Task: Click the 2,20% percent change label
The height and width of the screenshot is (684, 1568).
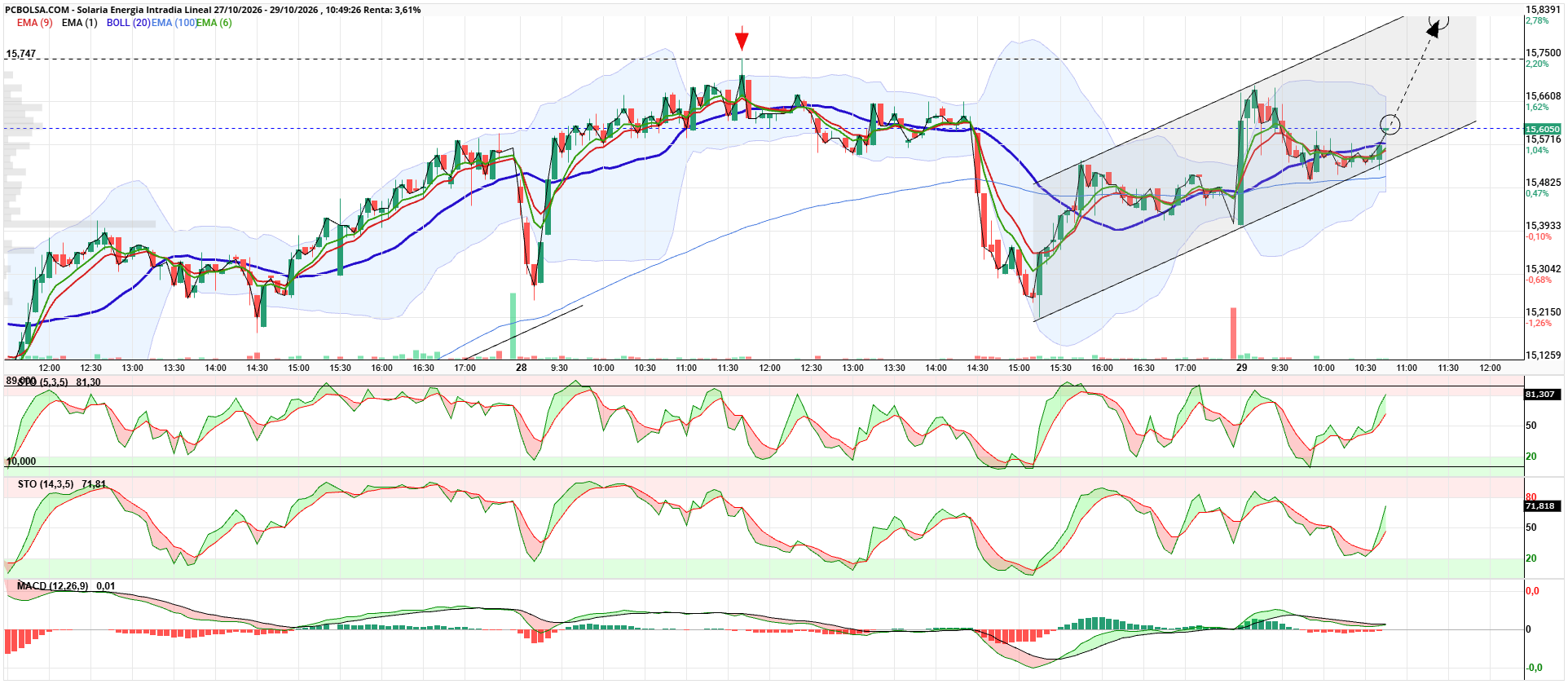Action: 1537,64
